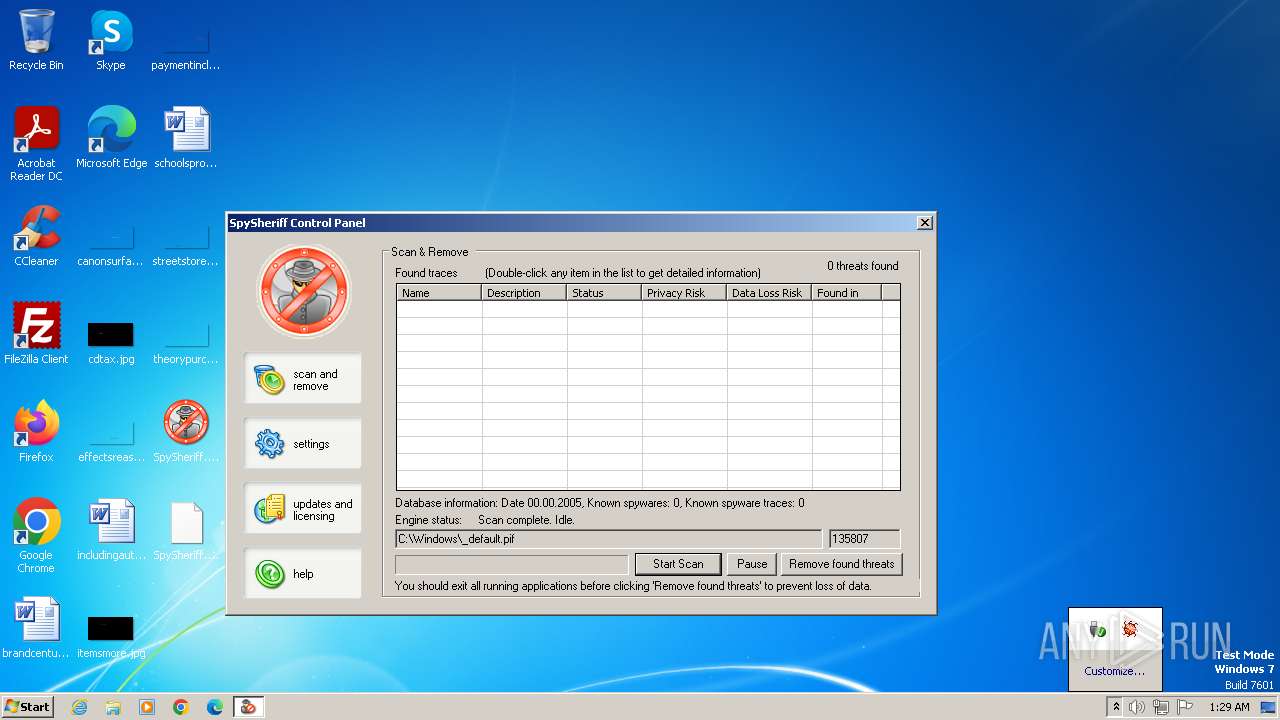Viewport: 1280px width, 720px height.
Task: Select the SpySheriff desktop shortcut icon
Action: coord(186,432)
